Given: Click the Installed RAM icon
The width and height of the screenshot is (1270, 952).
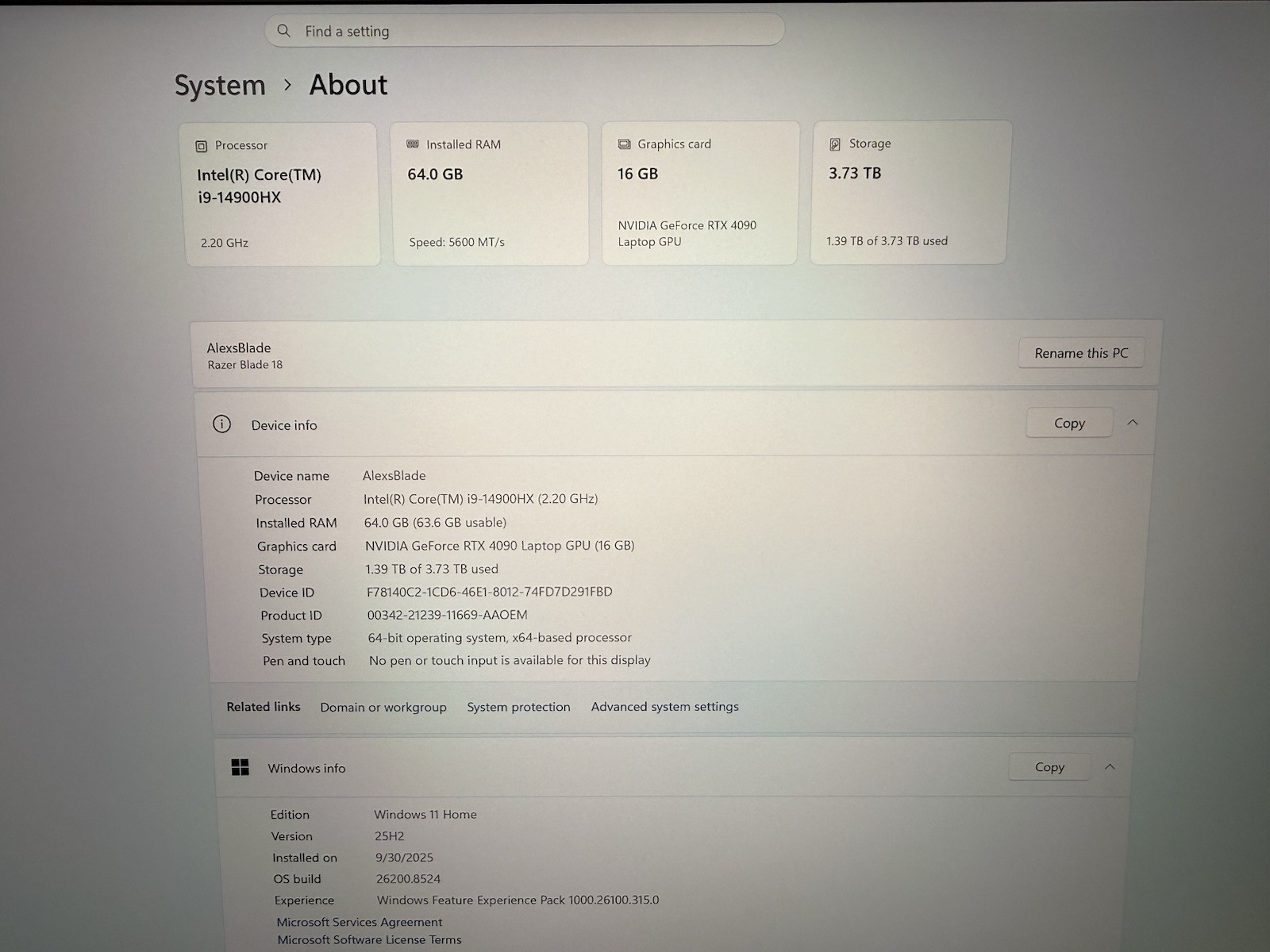Looking at the screenshot, I should click(x=413, y=144).
